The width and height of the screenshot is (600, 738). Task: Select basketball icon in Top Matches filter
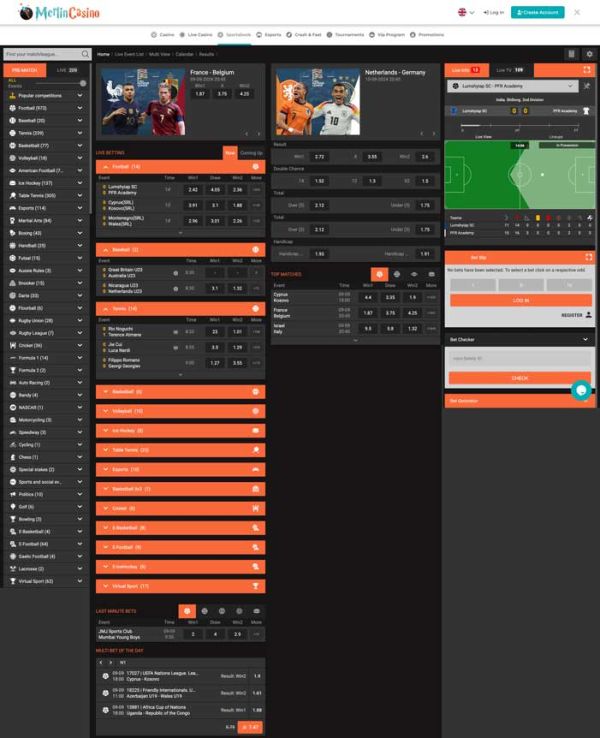397,274
